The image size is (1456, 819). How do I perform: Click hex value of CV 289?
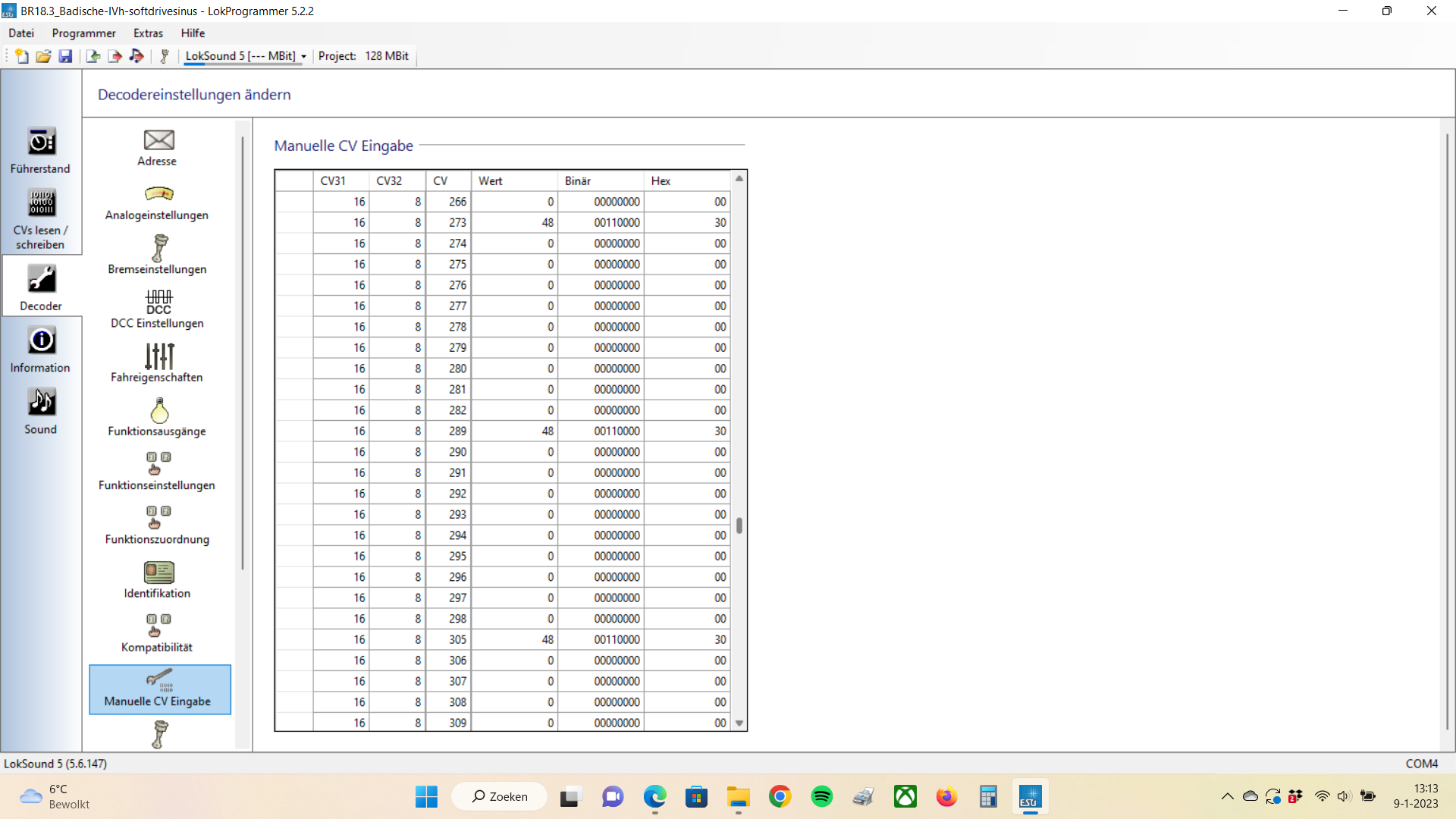tap(687, 431)
